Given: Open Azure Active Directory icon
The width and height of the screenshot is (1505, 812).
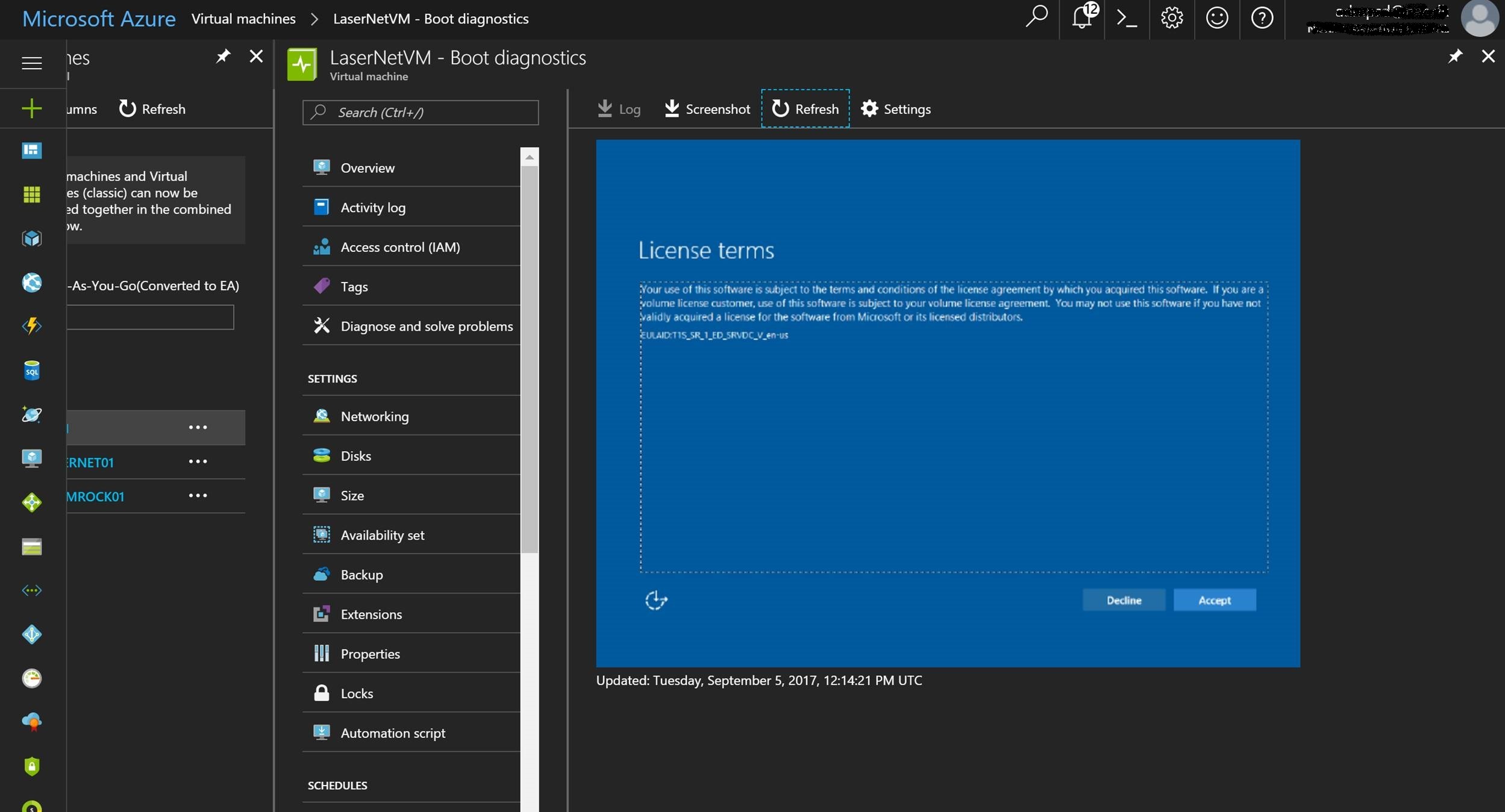Looking at the screenshot, I should 32,634.
